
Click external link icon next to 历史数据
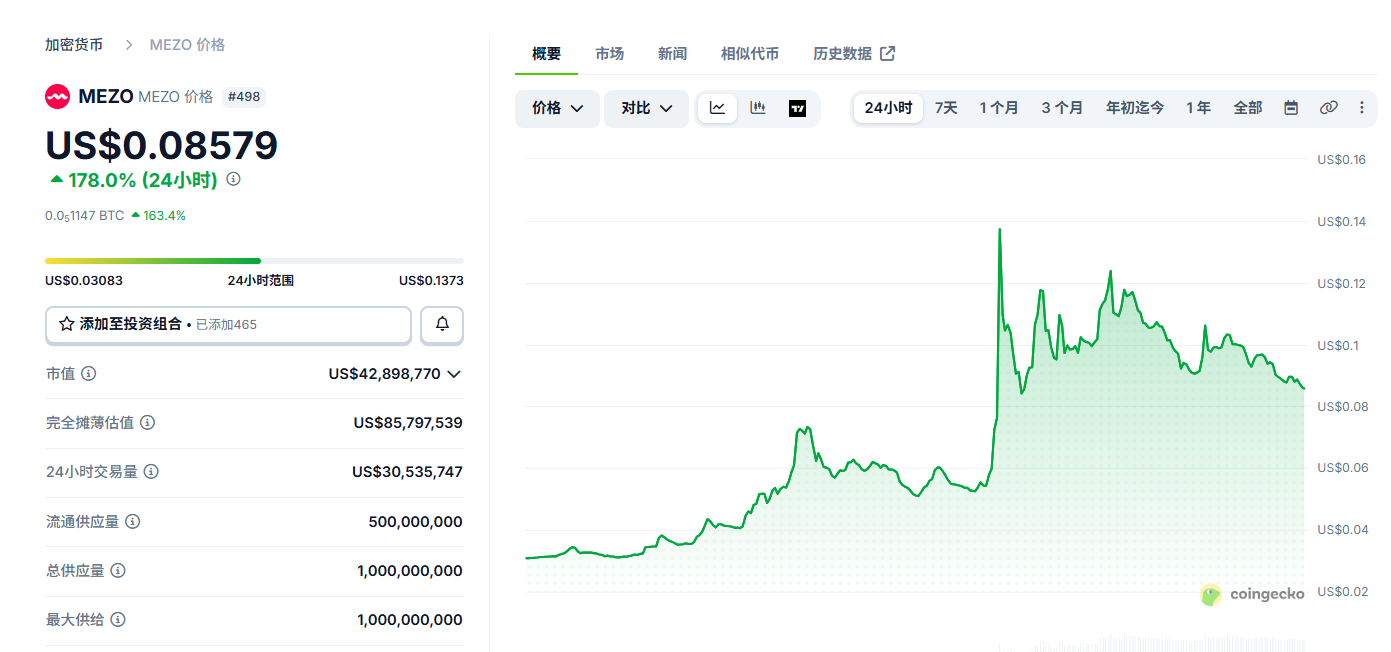(x=887, y=54)
